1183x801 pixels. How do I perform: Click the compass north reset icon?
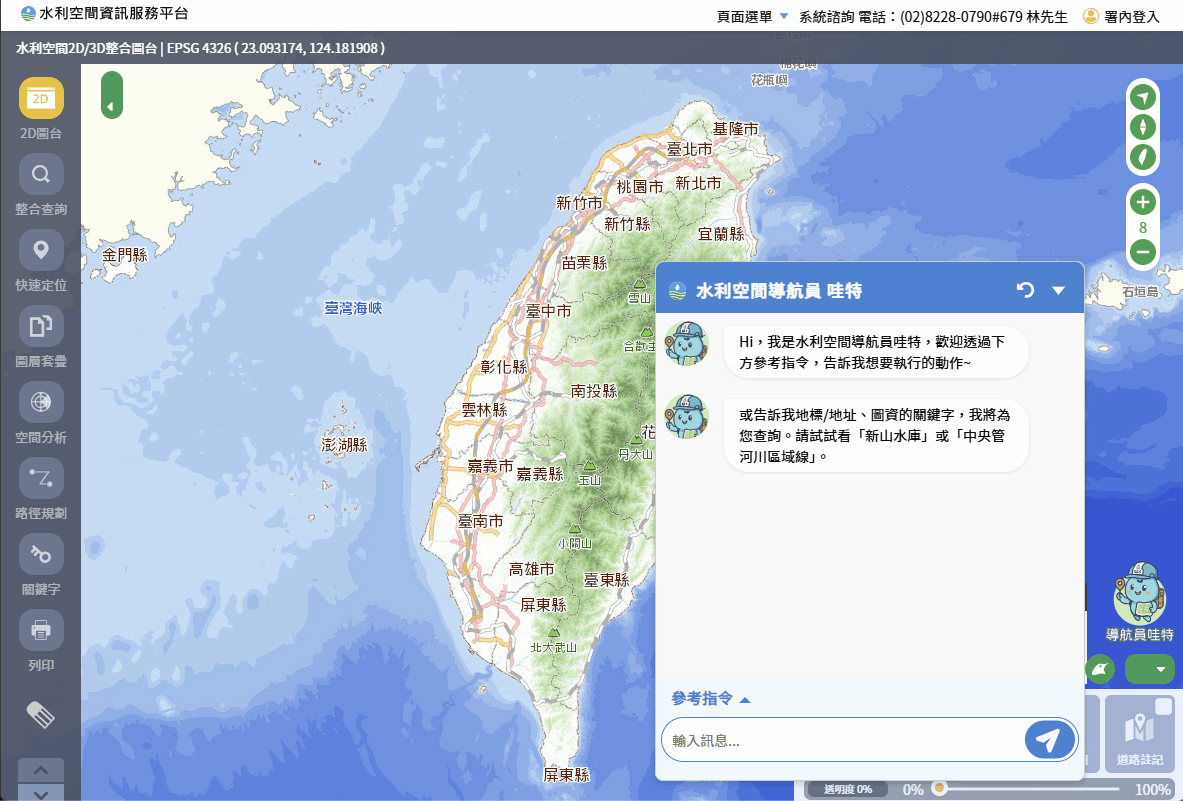pyautogui.click(x=1142, y=127)
